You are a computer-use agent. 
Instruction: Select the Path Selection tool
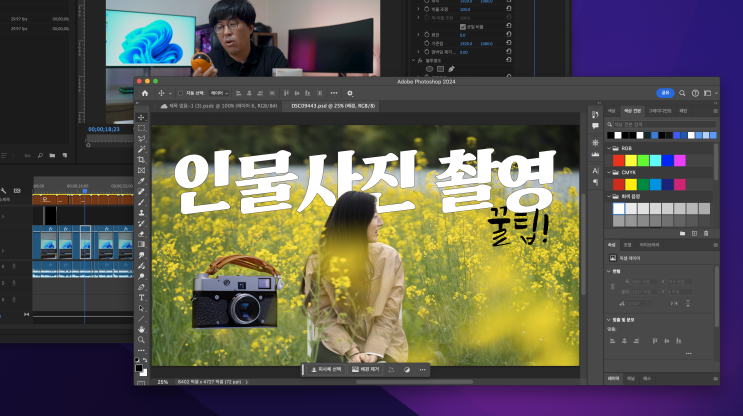tap(141, 308)
